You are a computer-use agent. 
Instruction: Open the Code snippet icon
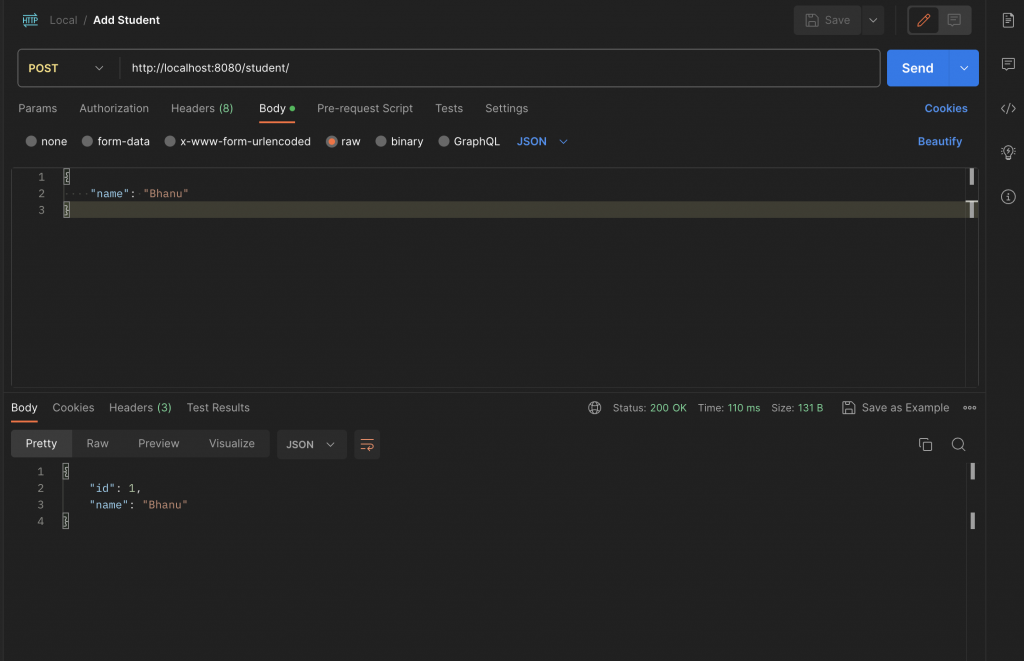tap(1008, 108)
